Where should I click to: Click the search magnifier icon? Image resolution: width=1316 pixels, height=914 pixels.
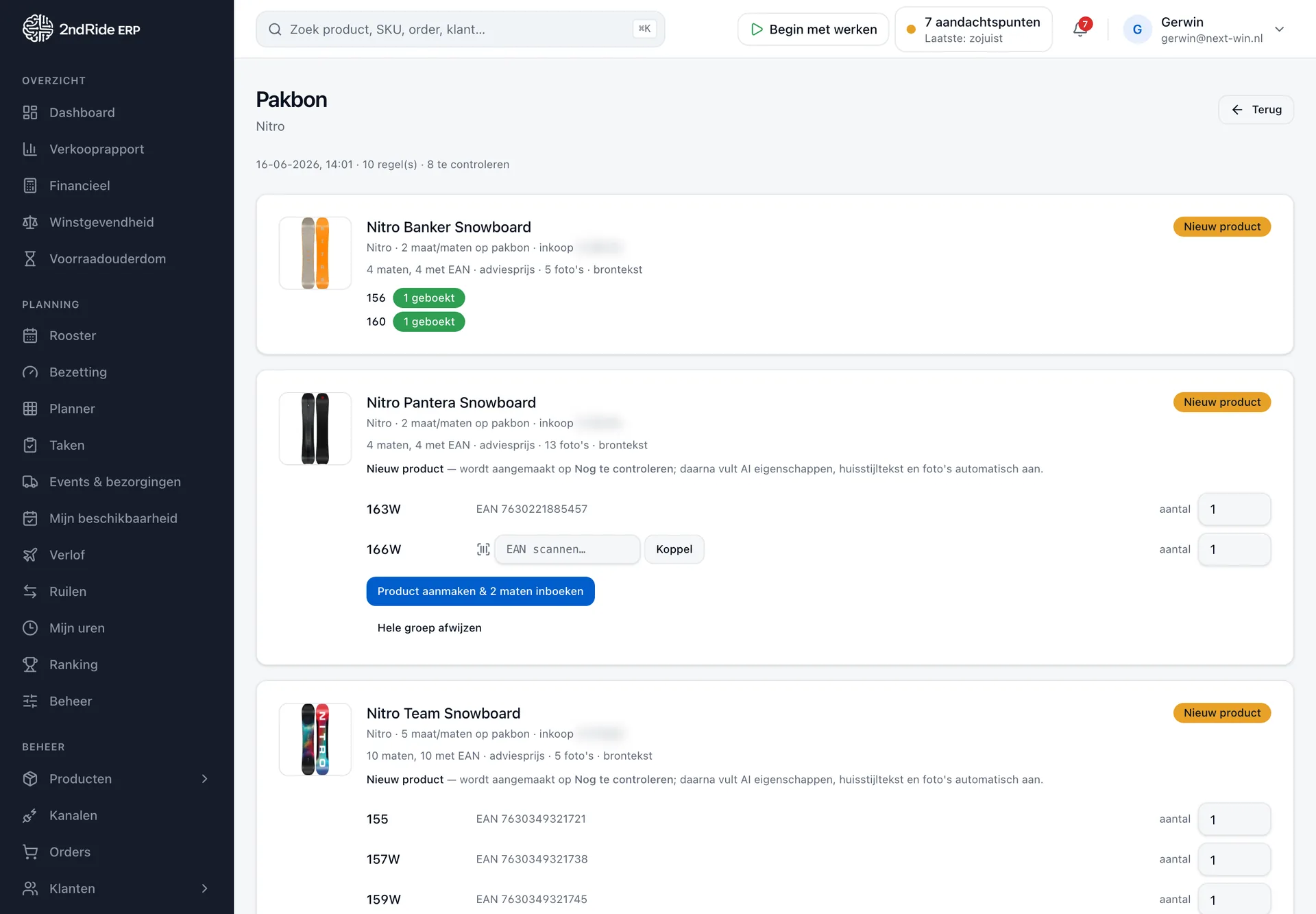275,29
